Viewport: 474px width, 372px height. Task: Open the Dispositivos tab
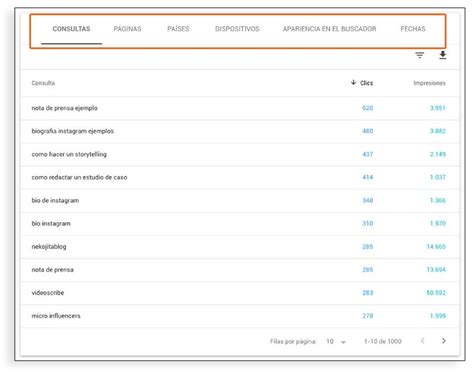click(x=237, y=29)
